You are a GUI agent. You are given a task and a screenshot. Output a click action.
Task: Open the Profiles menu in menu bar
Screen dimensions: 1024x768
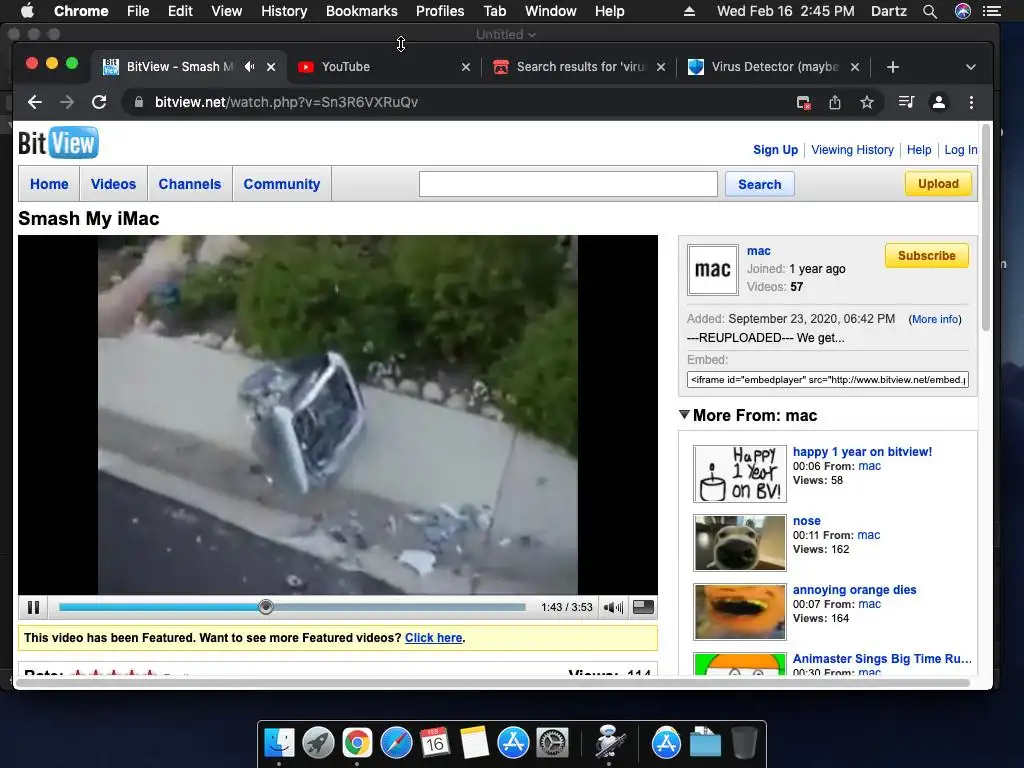click(x=440, y=11)
